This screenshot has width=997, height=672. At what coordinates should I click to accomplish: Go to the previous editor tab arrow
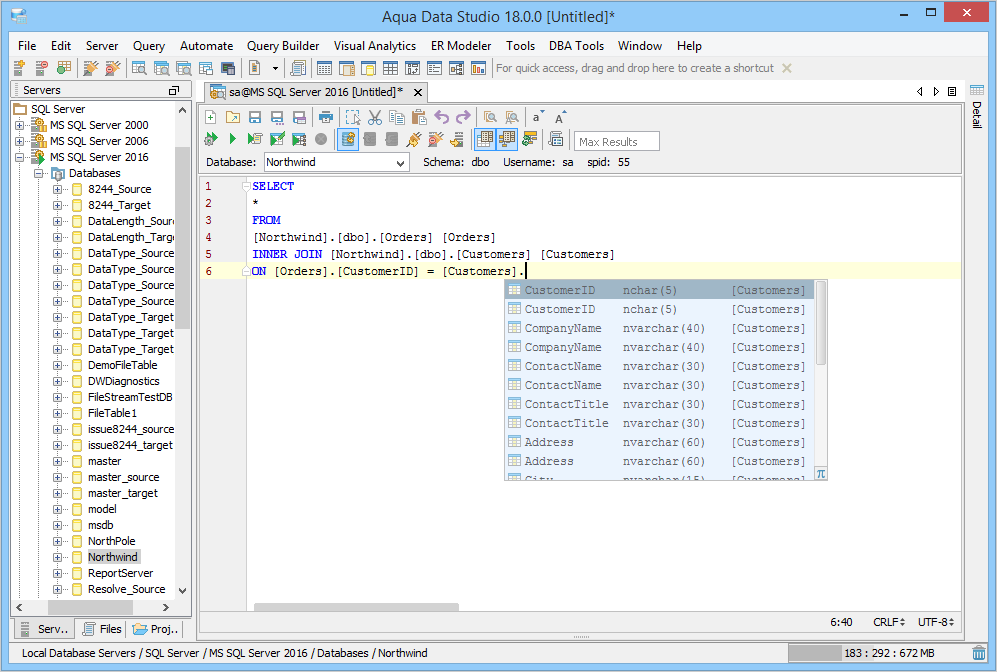[919, 92]
